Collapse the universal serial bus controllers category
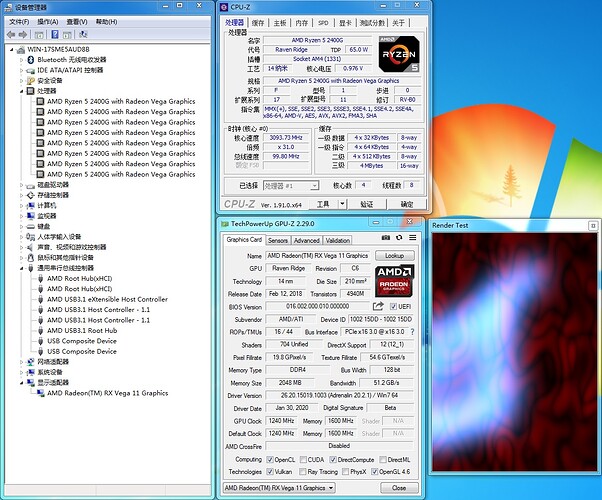The height and width of the screenshot is (500, 602). pyautogui.click(x=22, y=268)
